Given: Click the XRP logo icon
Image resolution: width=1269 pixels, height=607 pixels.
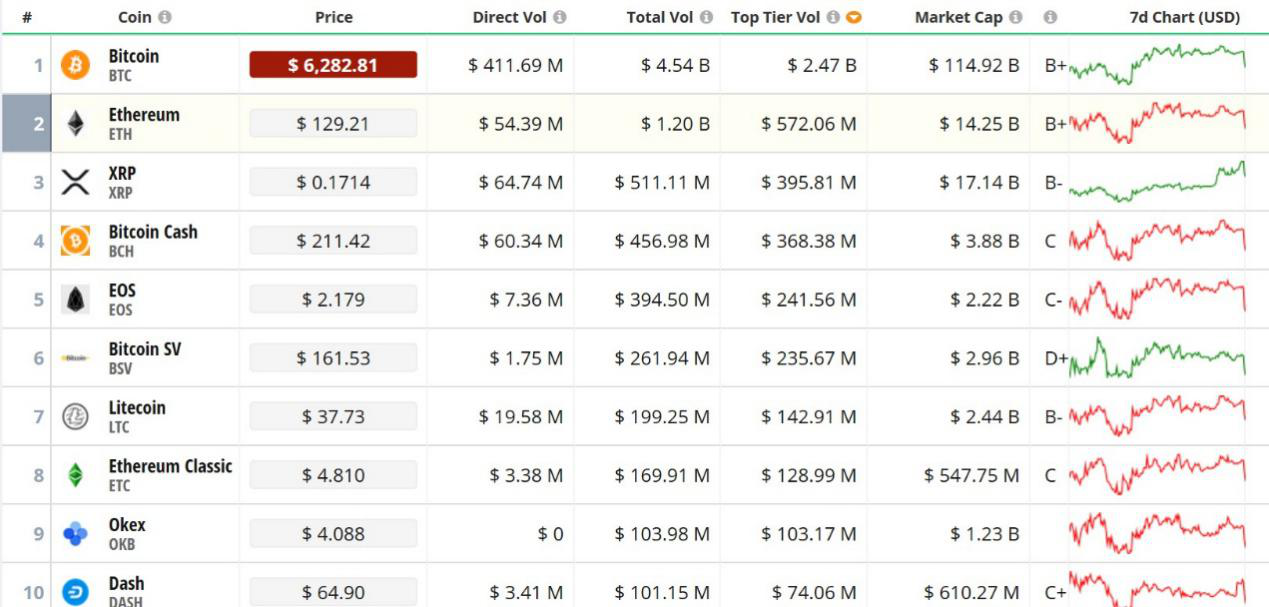Looking at the screenshot, I should point(75,183).
